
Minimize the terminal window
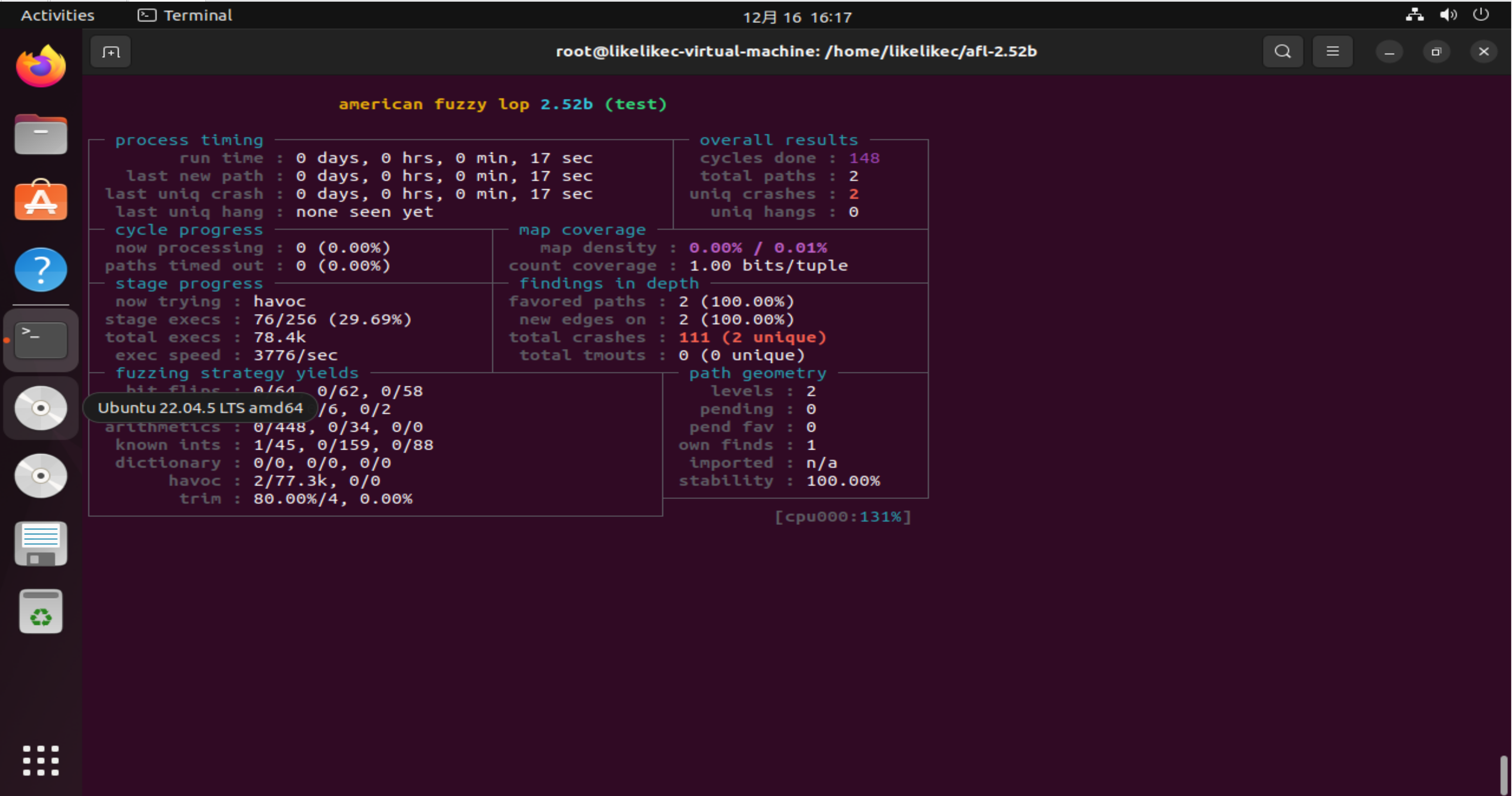[1389, 52]
